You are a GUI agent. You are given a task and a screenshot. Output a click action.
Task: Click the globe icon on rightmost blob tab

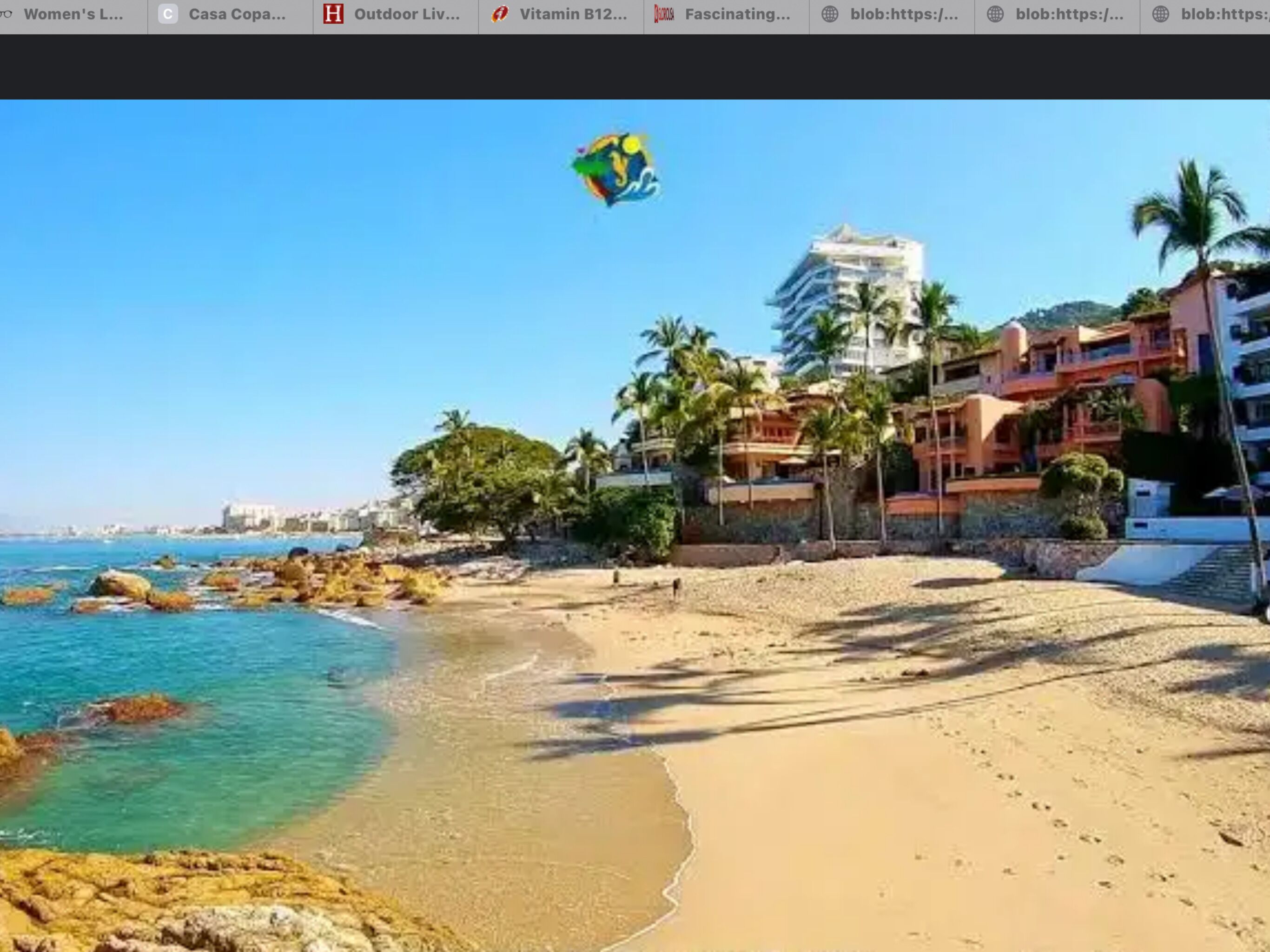(1160, 14)
